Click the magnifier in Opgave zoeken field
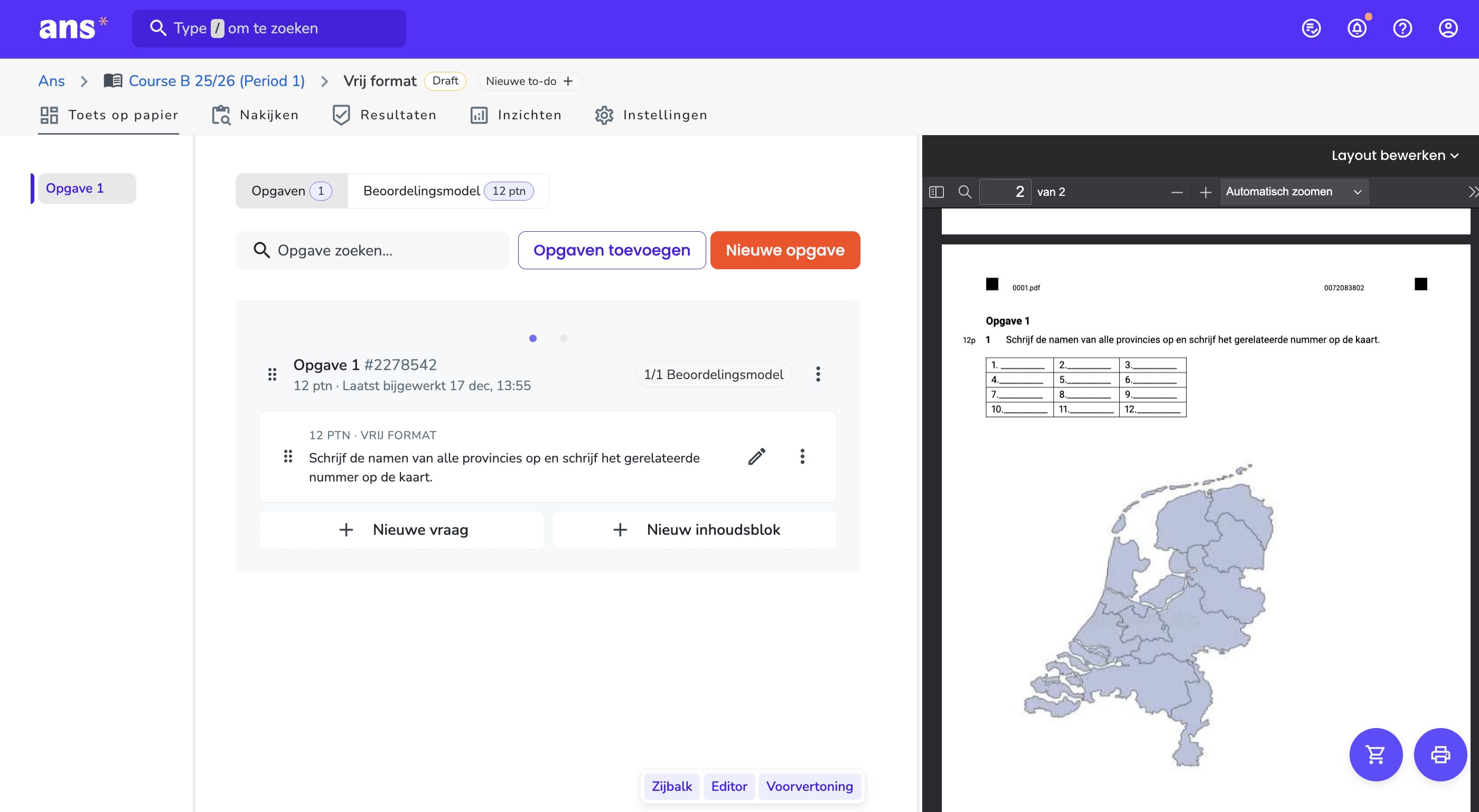 point(261,250)
